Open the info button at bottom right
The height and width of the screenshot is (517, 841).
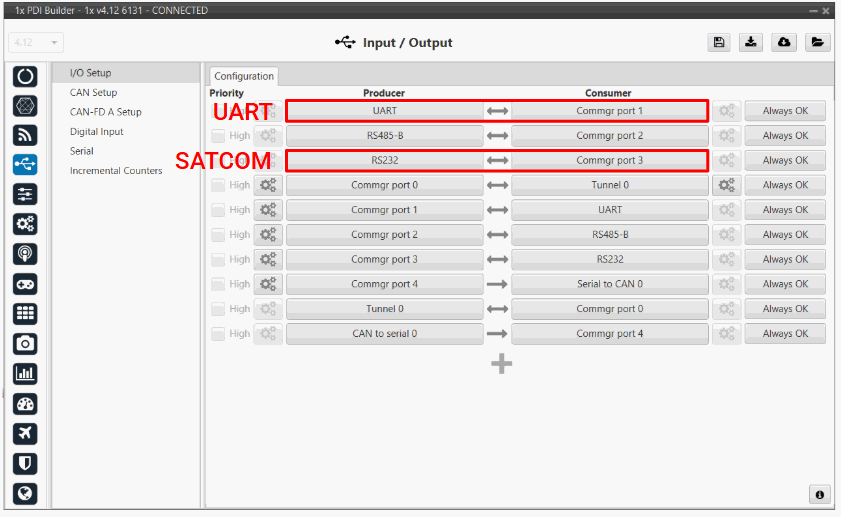pyautogui.click(x=818, y=494)
